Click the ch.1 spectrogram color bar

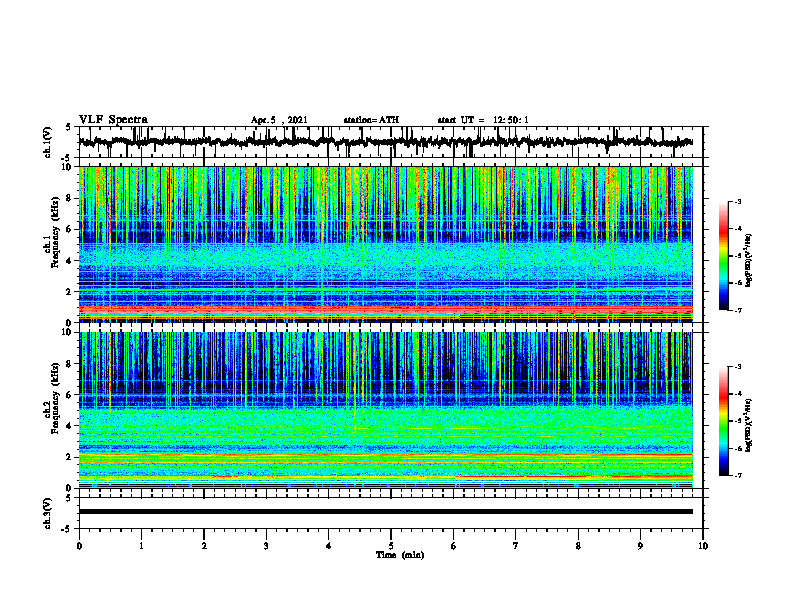(723, 256)
